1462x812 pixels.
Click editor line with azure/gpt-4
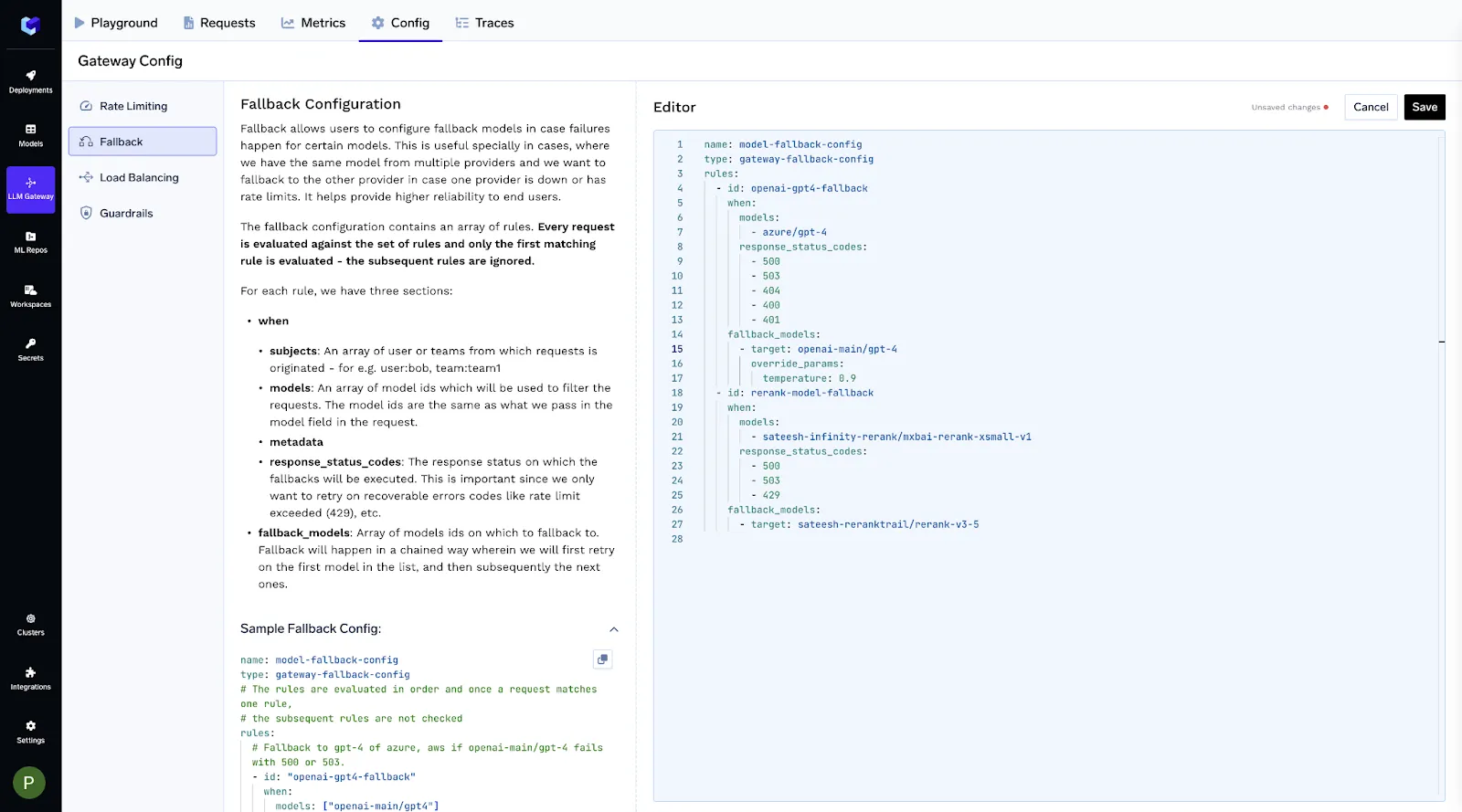point(789,232)
